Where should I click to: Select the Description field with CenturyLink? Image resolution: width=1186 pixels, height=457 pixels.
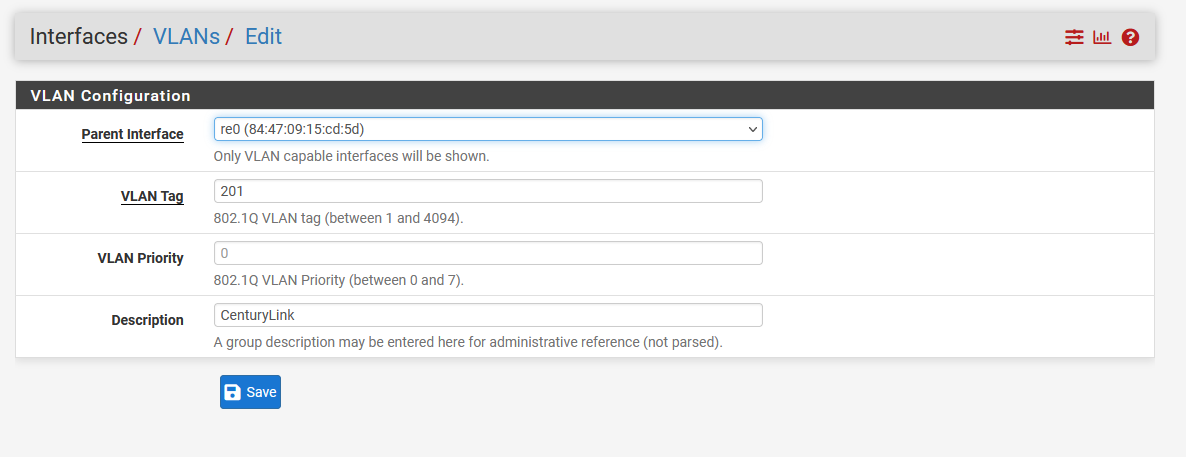[488, 315]
